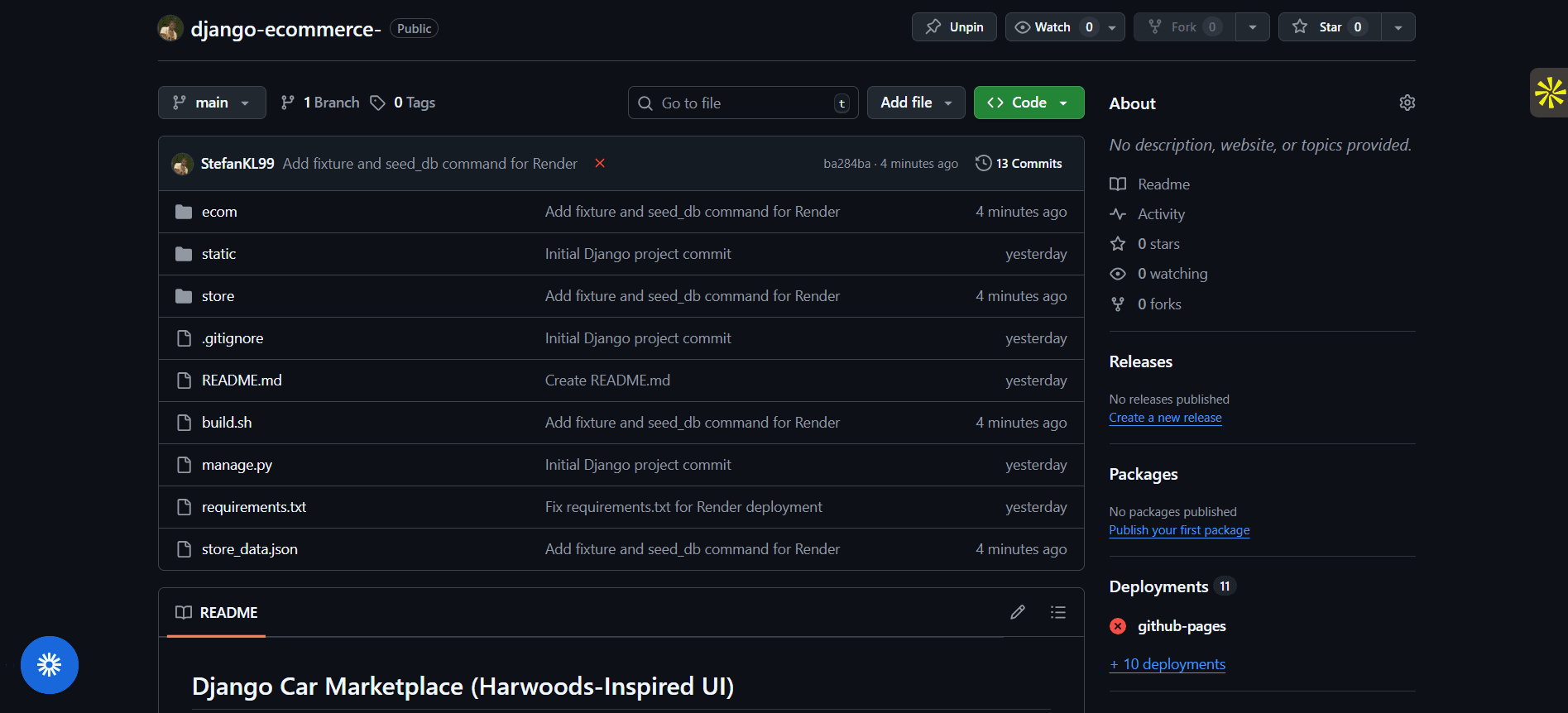
Task: Open the 0 Tags link
Action: pyautogui.click(x=402, y=103)
